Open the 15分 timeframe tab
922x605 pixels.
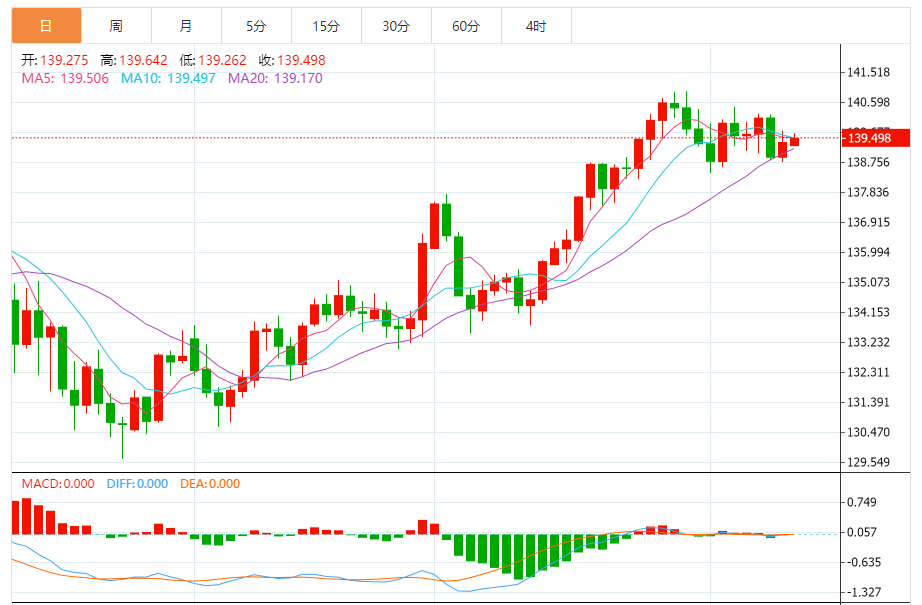point(326,26)
